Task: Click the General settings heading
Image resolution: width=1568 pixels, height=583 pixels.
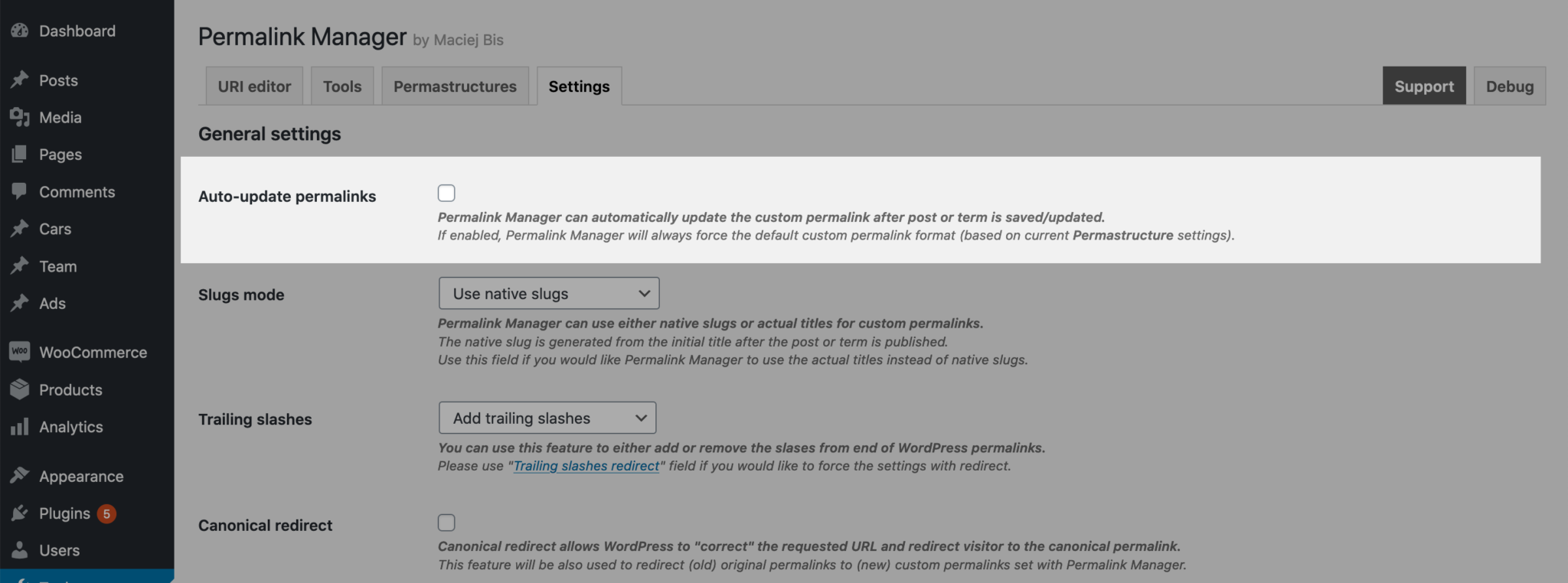Action: 269,134
